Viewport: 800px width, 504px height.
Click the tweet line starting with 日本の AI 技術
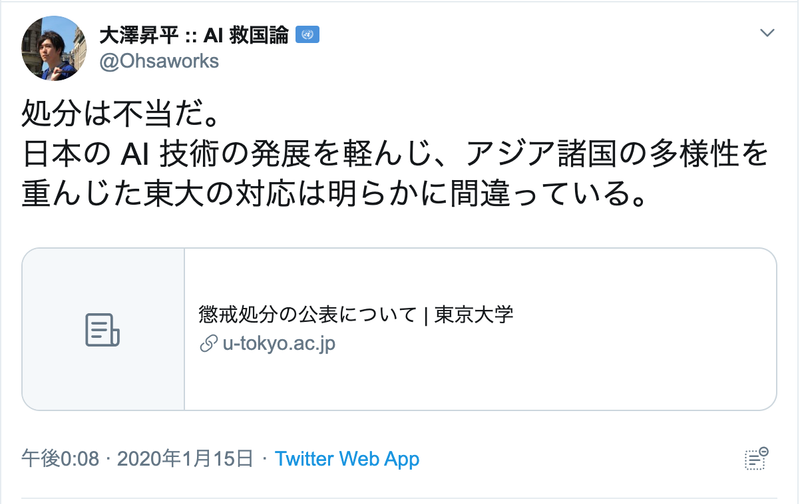(x=395, y=153)
